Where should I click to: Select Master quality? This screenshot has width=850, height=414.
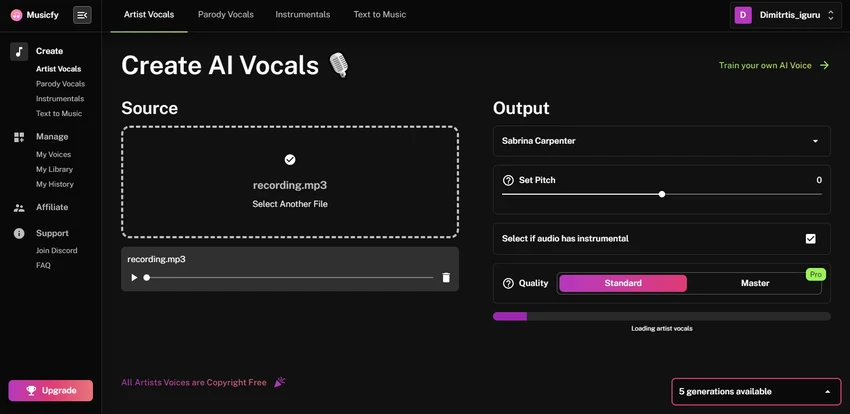coord(755,283)
